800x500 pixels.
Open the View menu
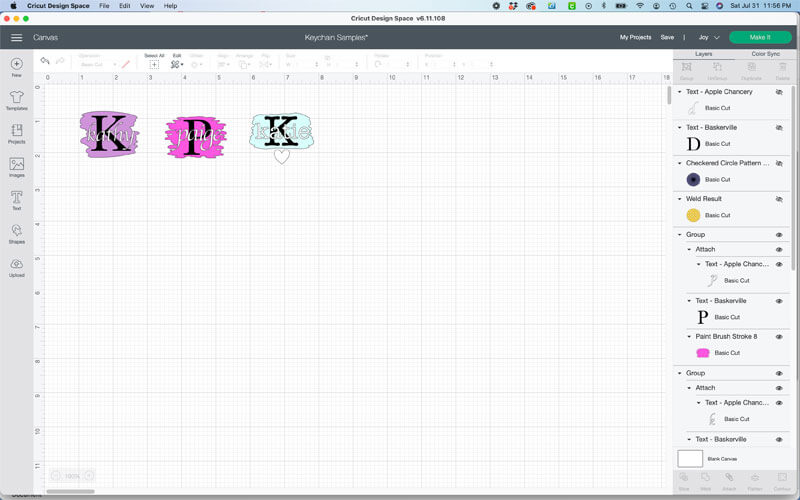click(x=147, y=6)
